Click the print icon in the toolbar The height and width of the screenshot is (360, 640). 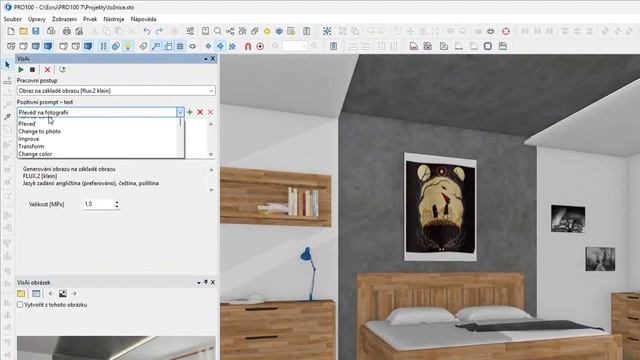pyautogui.click(x=67, y=31)
